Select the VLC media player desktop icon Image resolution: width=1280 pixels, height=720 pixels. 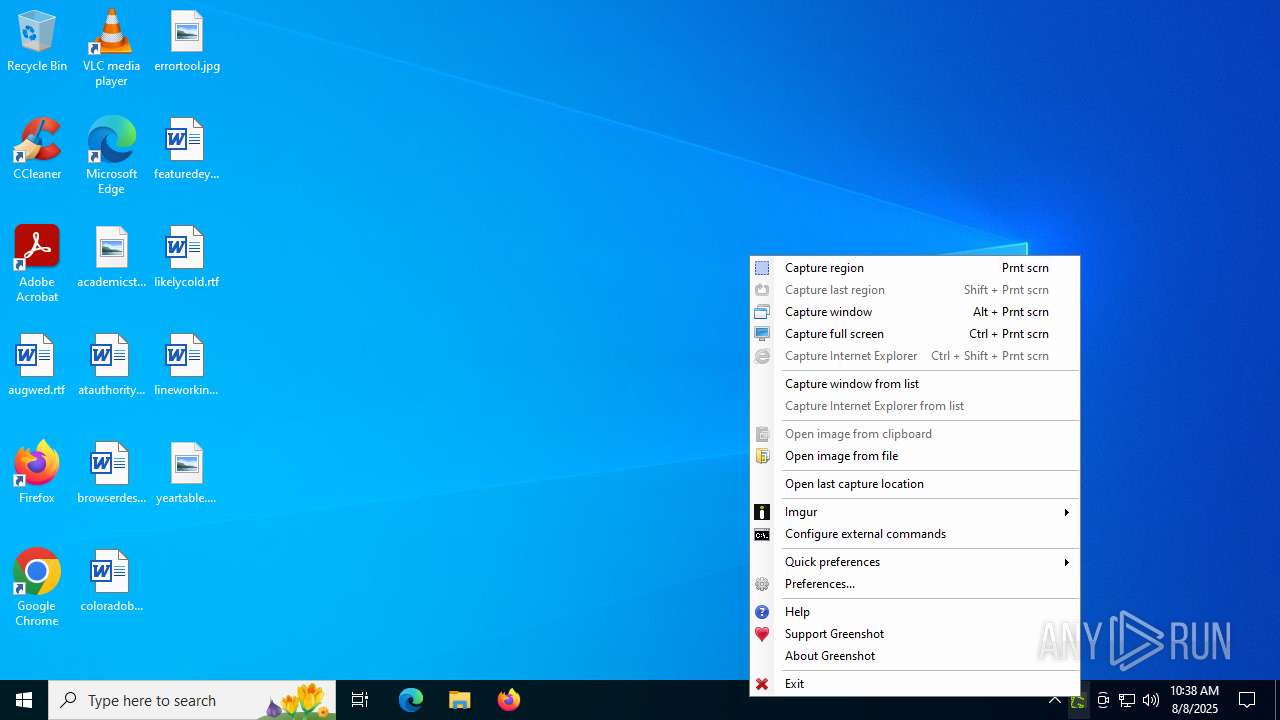111,48
